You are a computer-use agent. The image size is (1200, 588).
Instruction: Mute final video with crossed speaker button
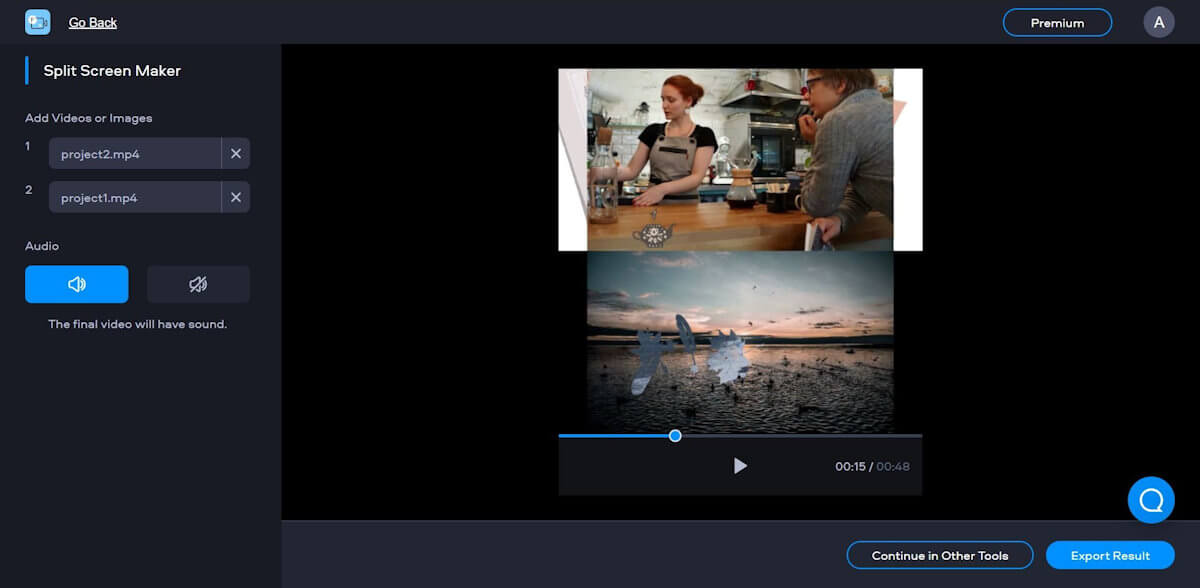[198, 284]
